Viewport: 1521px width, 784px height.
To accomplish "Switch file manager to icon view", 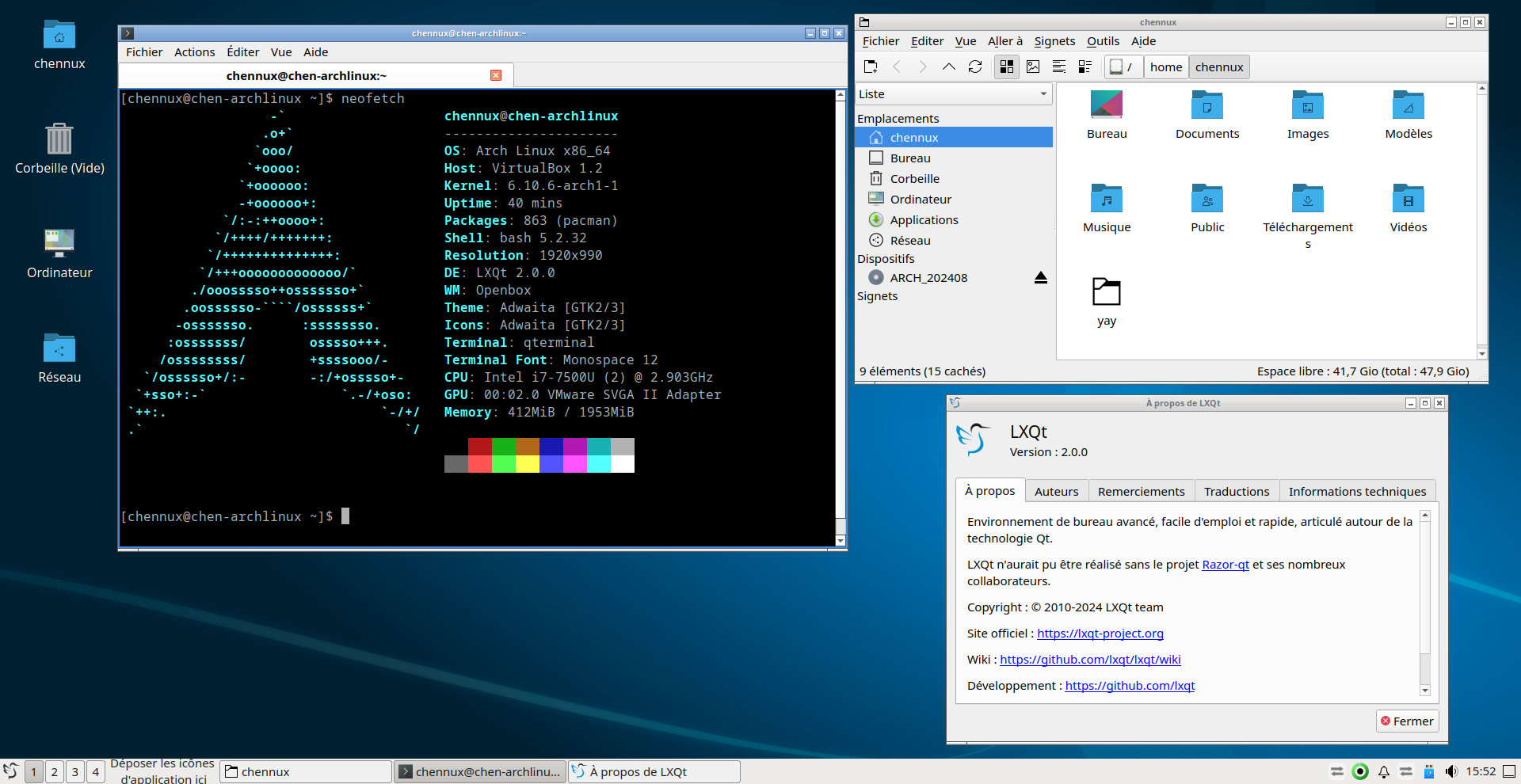I will click(1007, 67).
